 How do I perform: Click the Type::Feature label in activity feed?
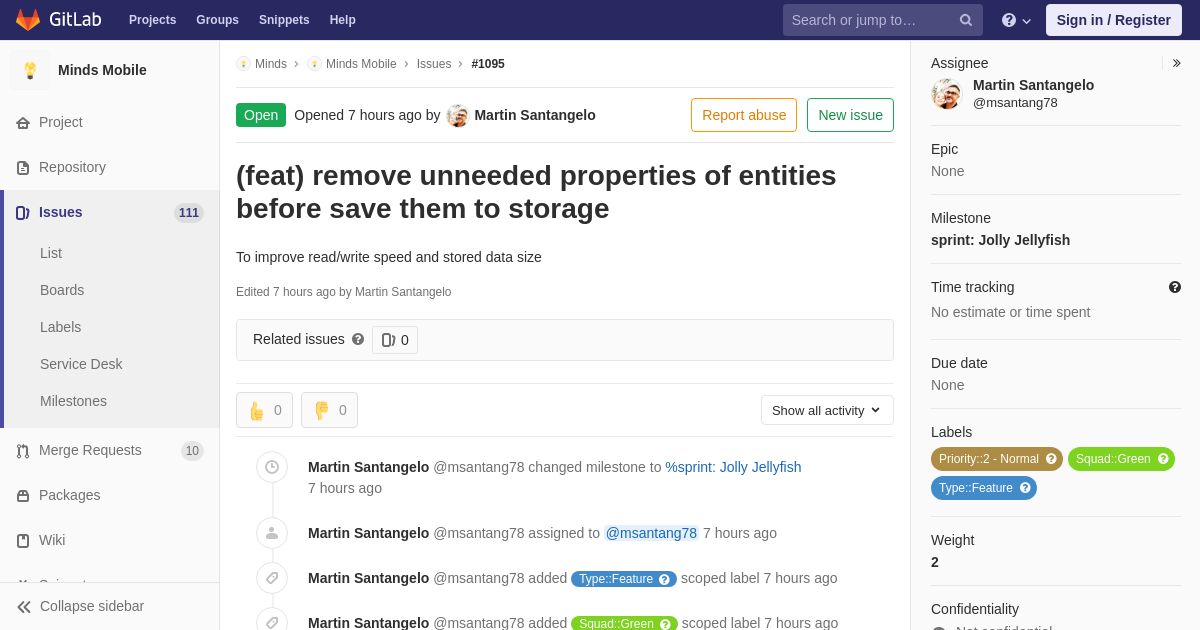tap(624, 579)
